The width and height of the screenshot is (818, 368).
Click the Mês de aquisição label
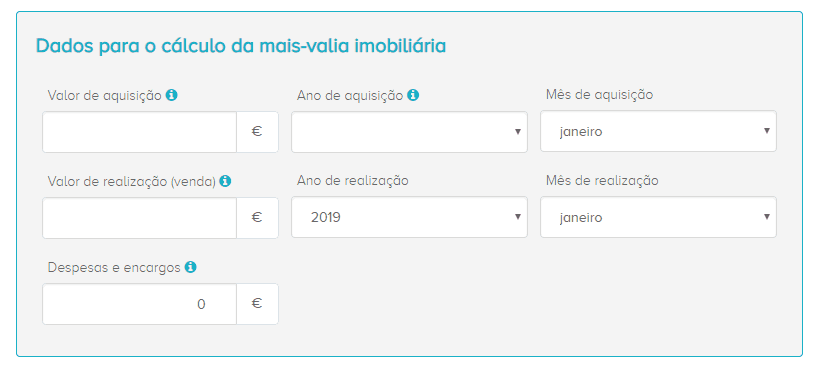click(599, 96)
